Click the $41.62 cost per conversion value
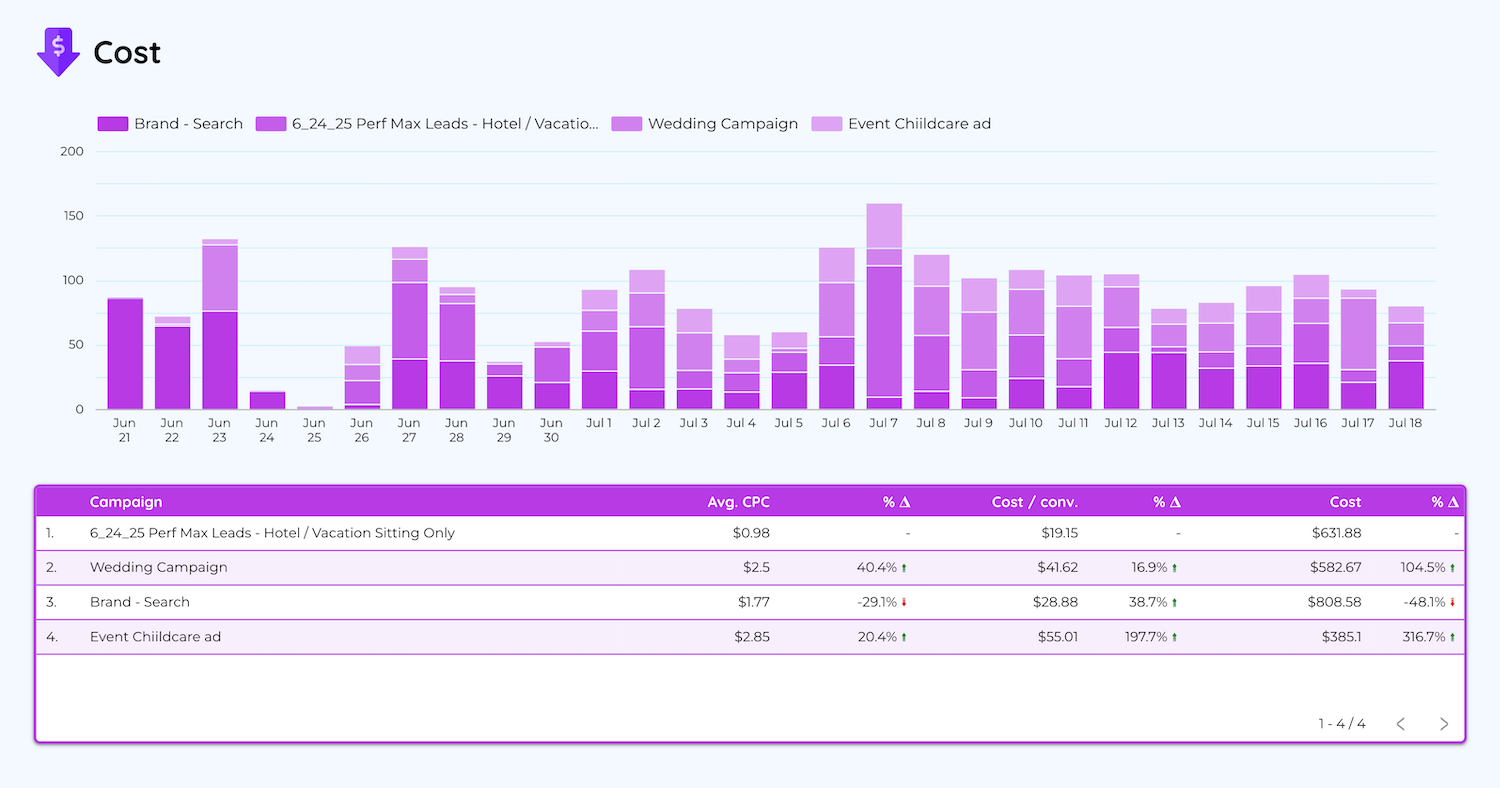Viewport: 1500px width, 788px height. click(x=1056, y=567)
